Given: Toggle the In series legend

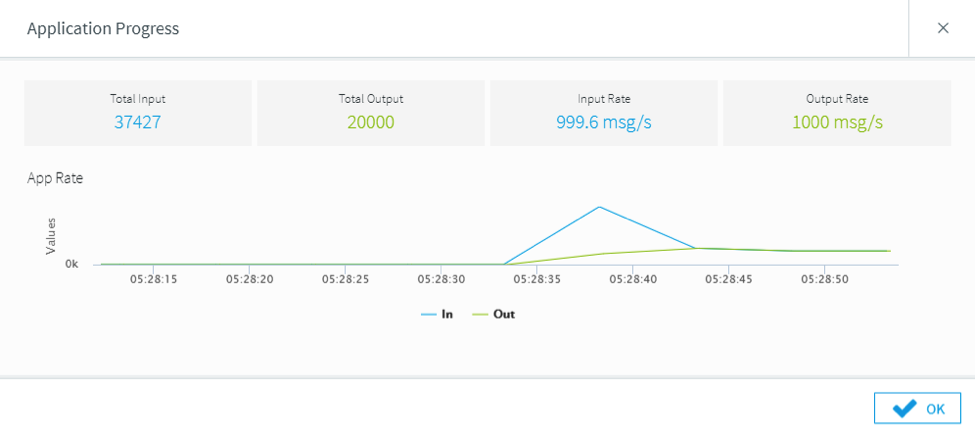Looking at the screenshot, I should pos(447,314).
